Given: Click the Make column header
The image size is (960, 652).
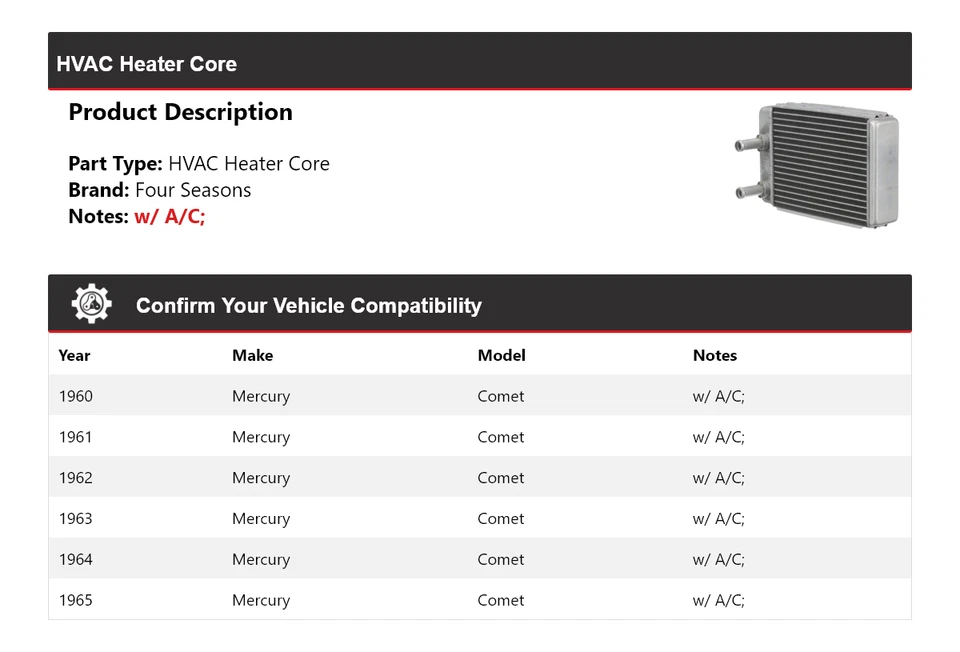Looking at the screenshot, I should [x=252, y=355].
